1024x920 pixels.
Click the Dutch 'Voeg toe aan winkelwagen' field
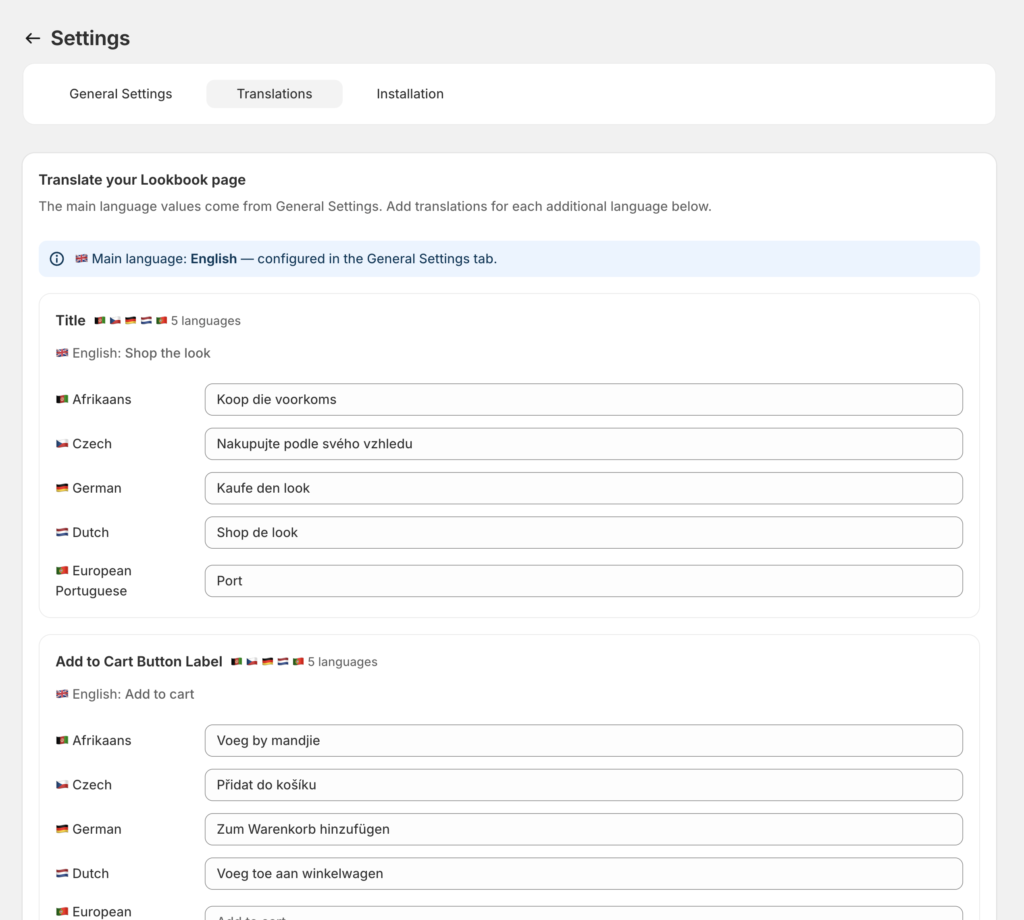(583, 873)
